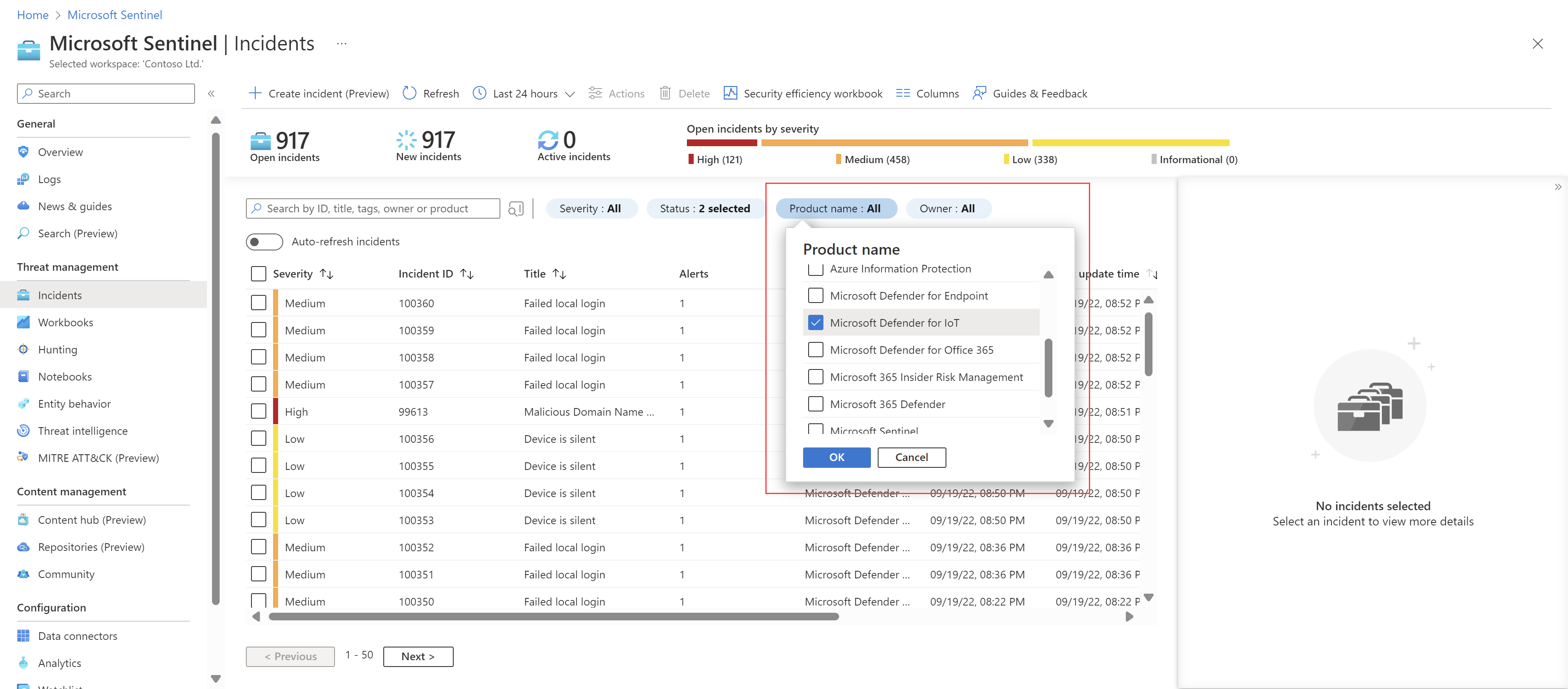This screenshot has width=1568, height=689.
Task: Open the Last 24 hours time filter
Action: [522, 93]
